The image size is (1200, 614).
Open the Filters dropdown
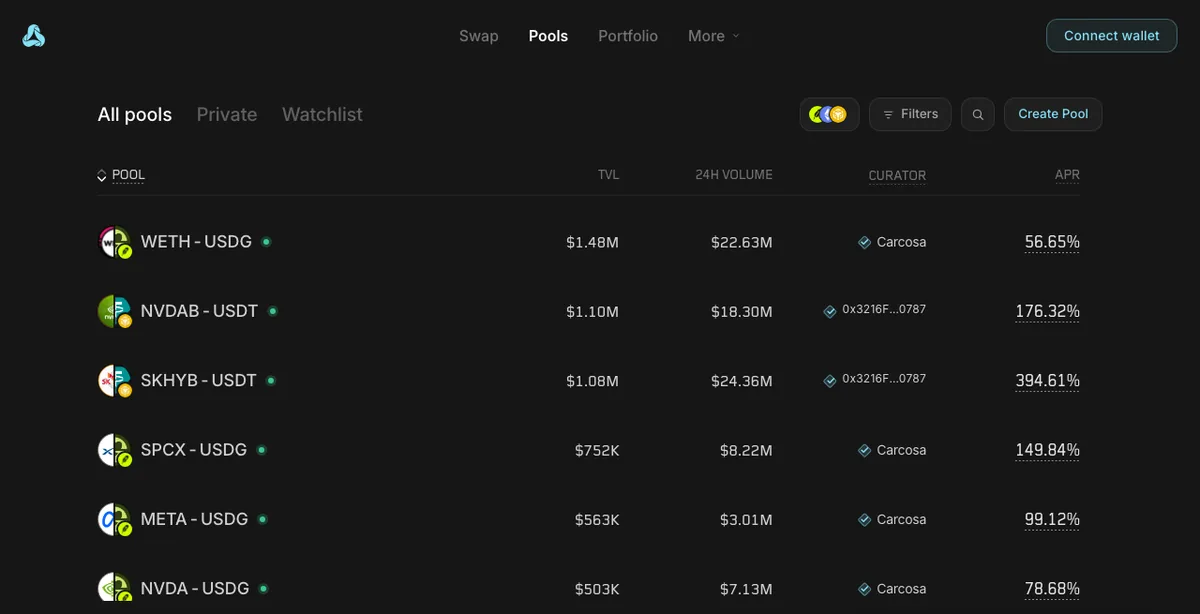pyautogui.click(x=910, y=115)
